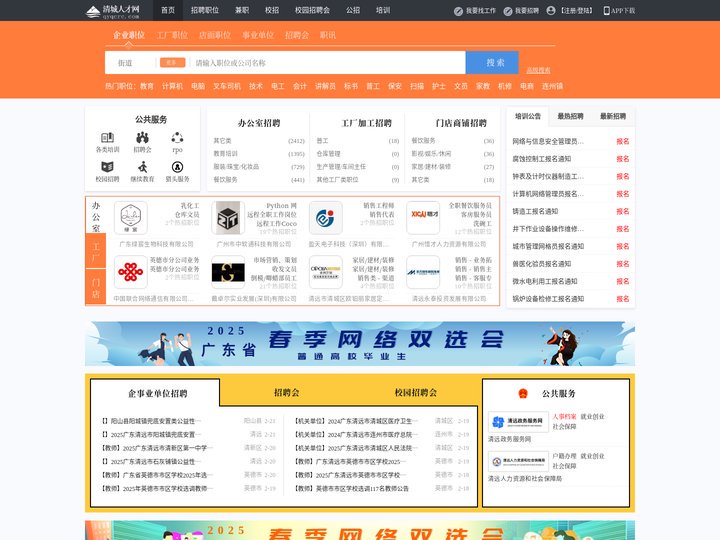Image resolution: width=720 pixels, height=540 pixels.
Task: Click the national emblem icon beside 公共服务
Action: pos(523,394)
